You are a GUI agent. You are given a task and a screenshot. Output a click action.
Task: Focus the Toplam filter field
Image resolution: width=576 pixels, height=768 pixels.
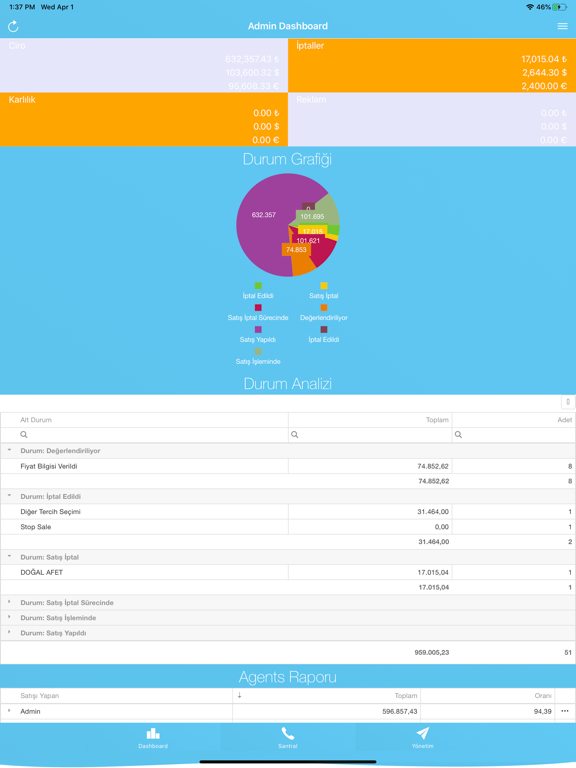click(370, 435)
